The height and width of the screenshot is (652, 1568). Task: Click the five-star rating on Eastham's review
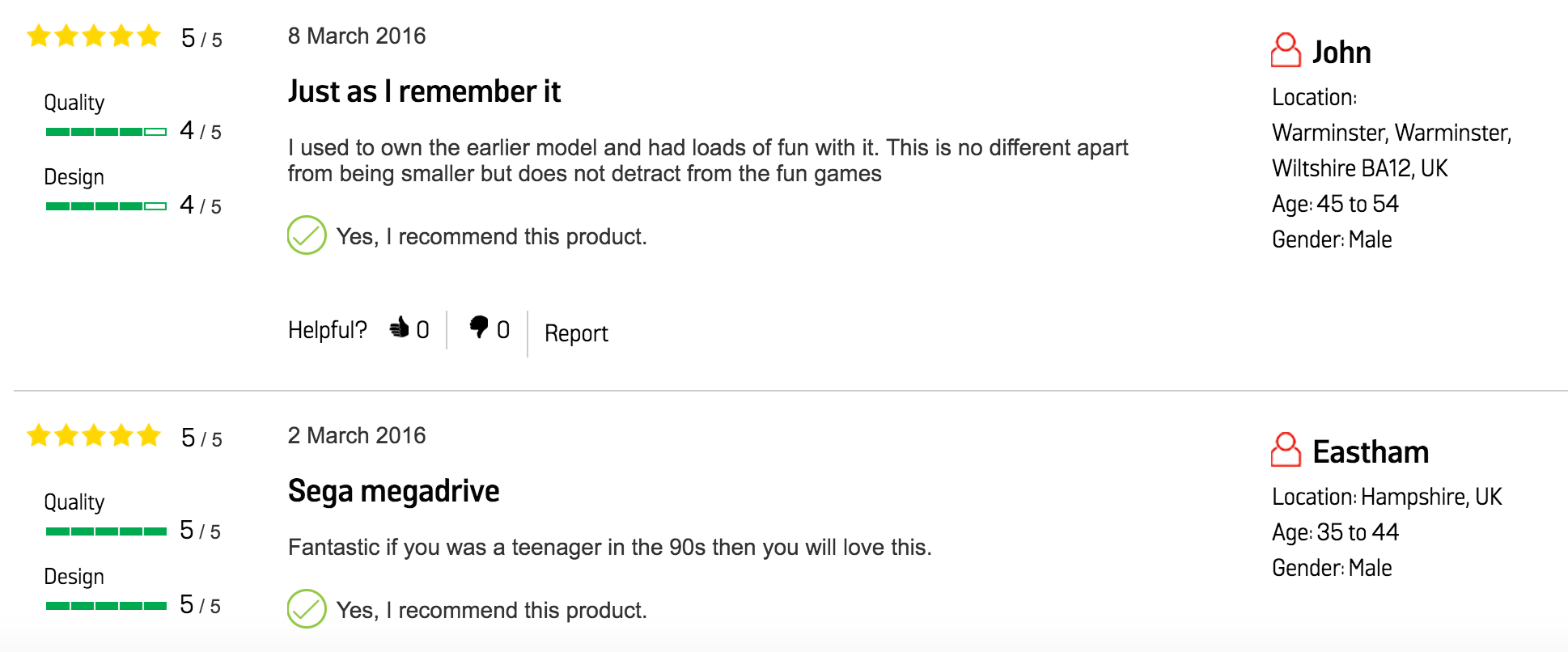(94, 436)
